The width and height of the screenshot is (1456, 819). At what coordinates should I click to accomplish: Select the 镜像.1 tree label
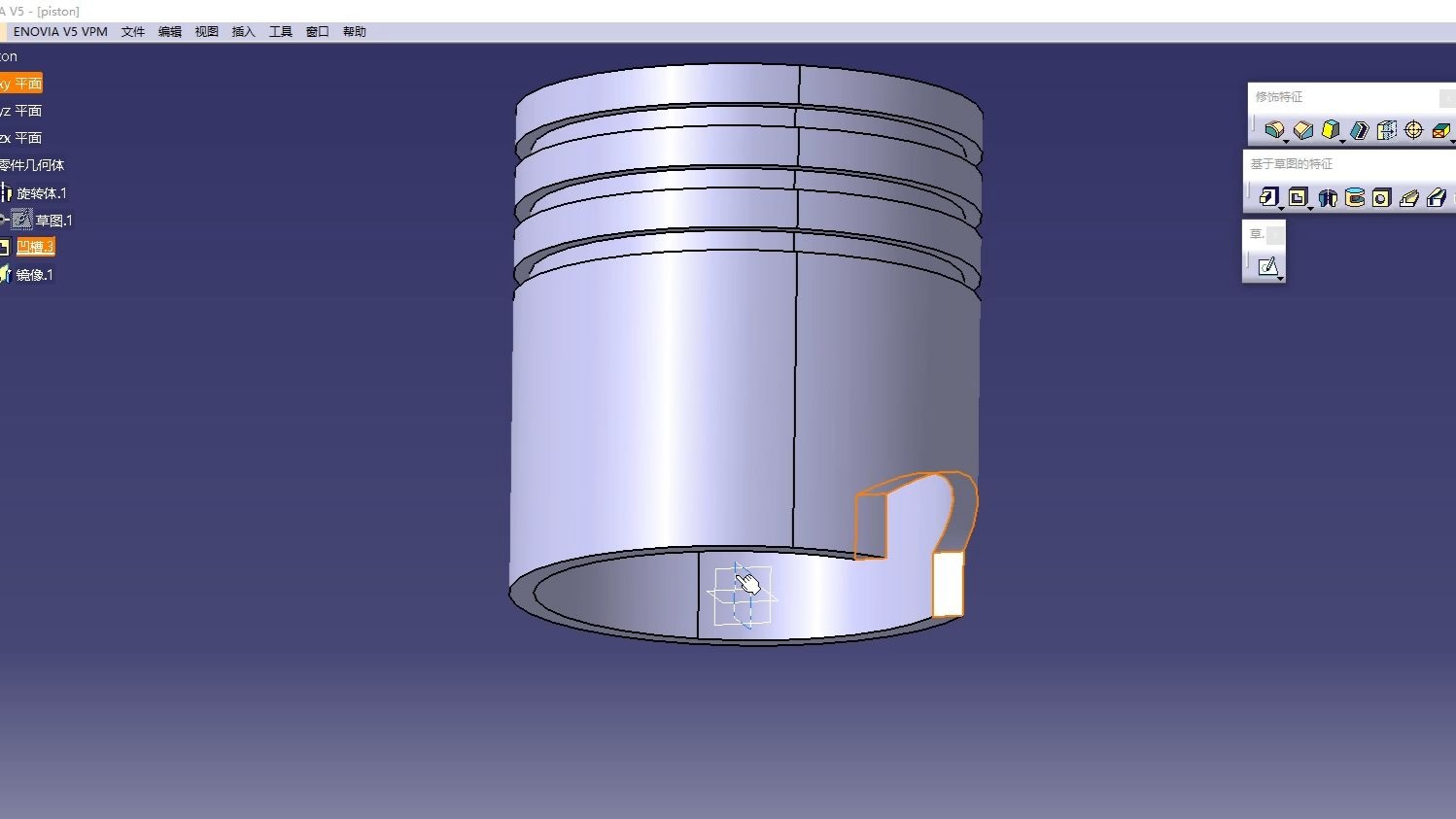[x=35, y=275]
